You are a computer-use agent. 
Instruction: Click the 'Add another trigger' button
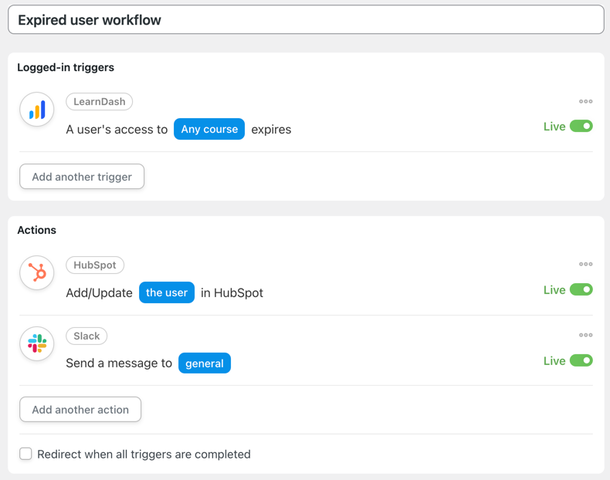82,177
